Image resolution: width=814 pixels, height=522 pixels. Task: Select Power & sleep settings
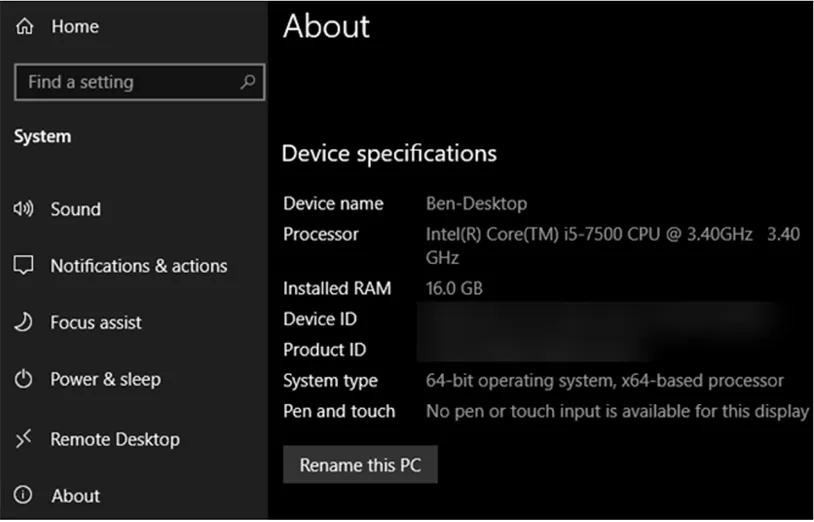pyautogui.click(x=105, y=379)
